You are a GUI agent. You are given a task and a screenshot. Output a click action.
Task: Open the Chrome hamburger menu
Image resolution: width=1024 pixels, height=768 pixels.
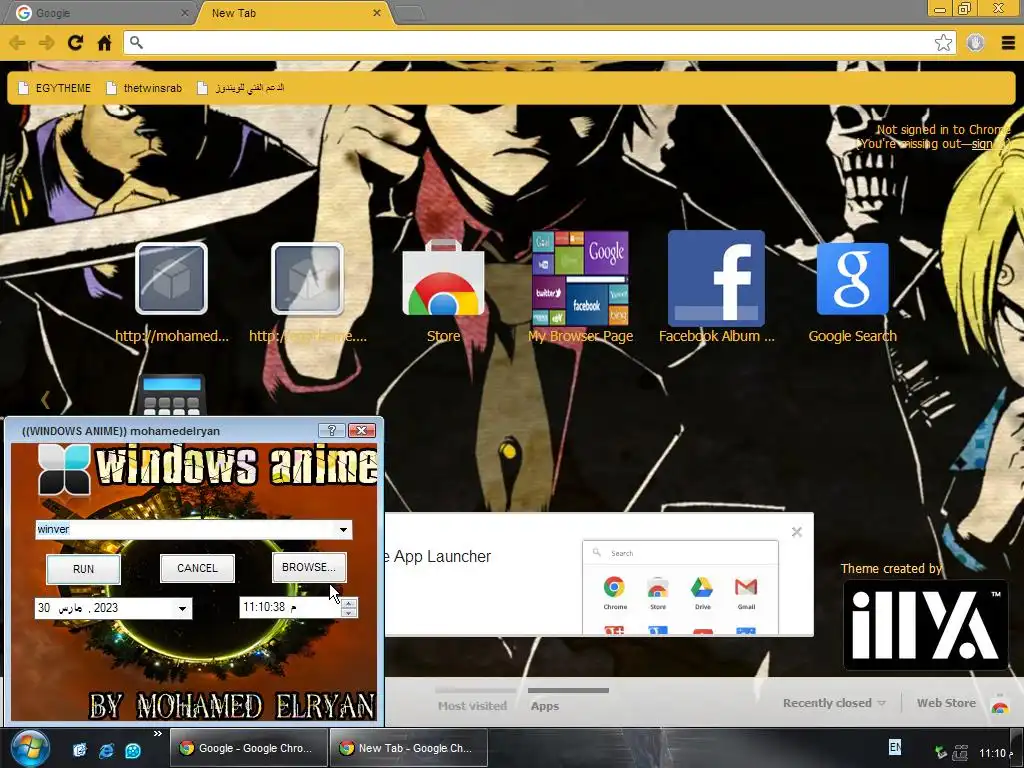(x=1008, y=43)
